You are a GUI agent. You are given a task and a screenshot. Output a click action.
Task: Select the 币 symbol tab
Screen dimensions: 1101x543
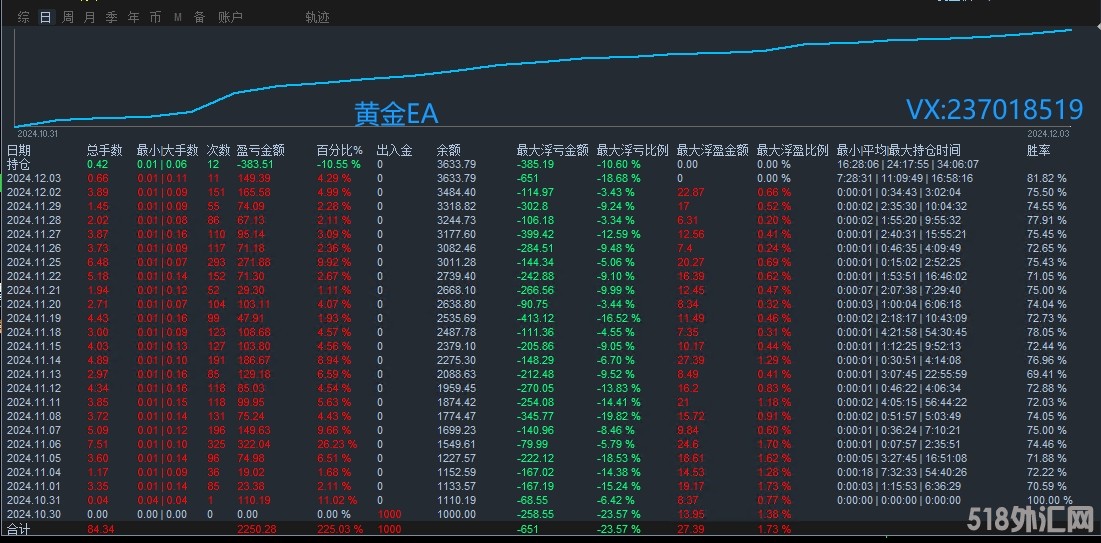click(155, 17)
